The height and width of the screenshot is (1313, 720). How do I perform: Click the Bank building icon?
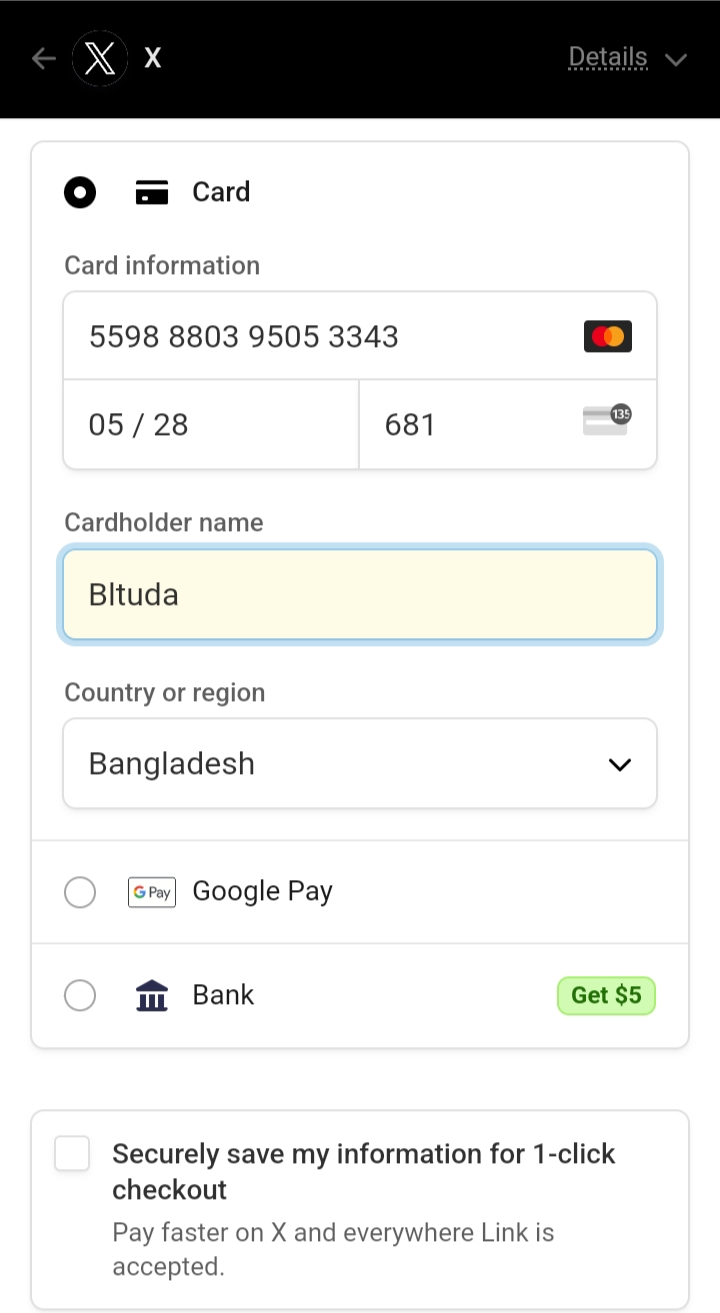coord(152,996)
